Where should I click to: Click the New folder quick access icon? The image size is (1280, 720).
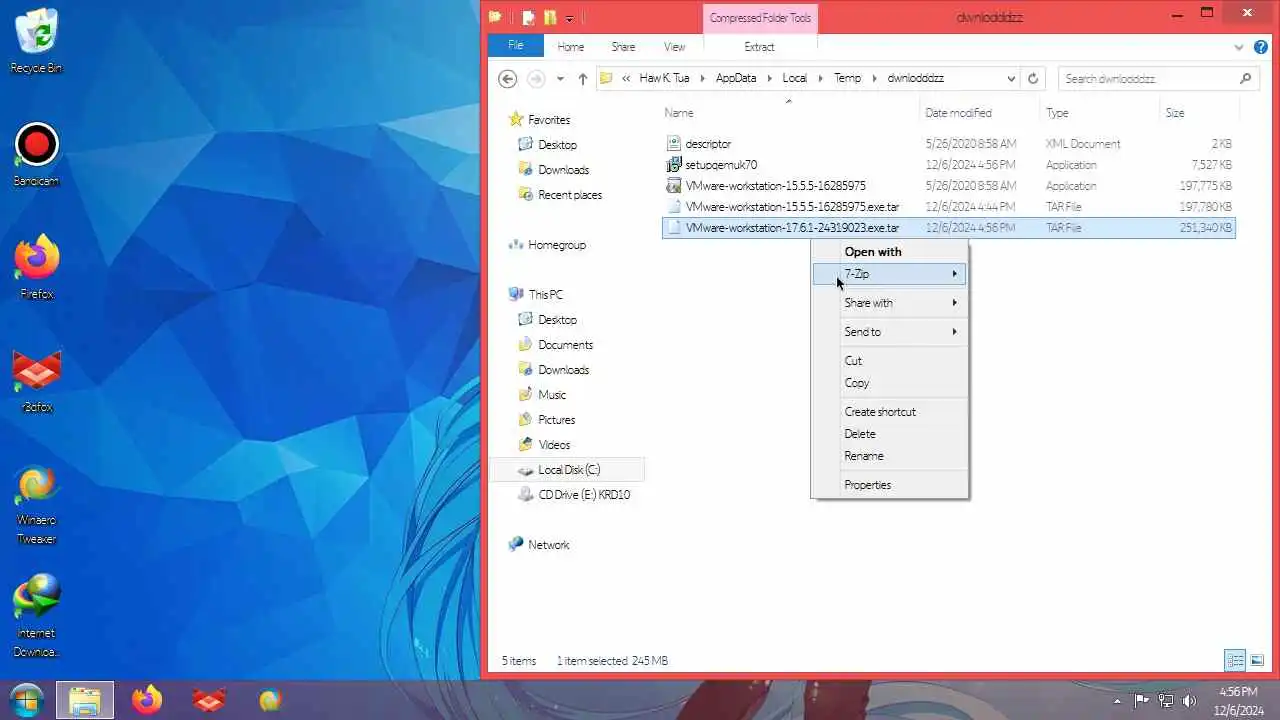[x=550, y=18]
